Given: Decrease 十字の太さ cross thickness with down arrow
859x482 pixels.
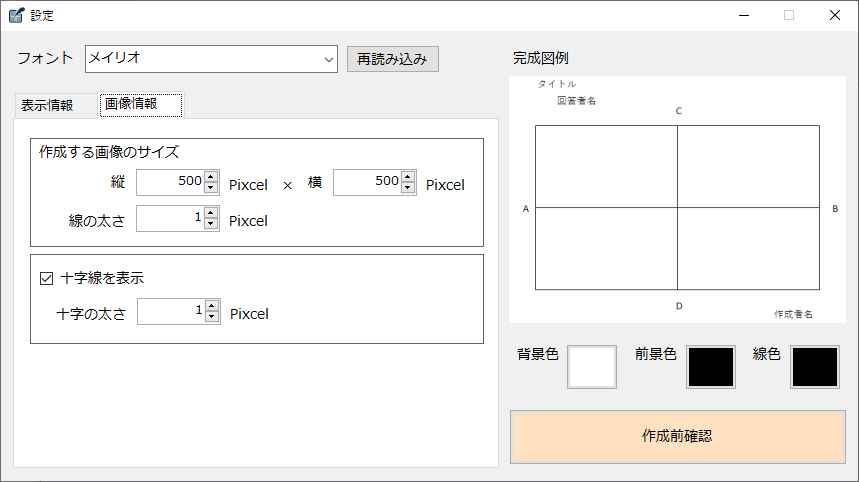Looking at the screenshot, I should click(211, 318).
